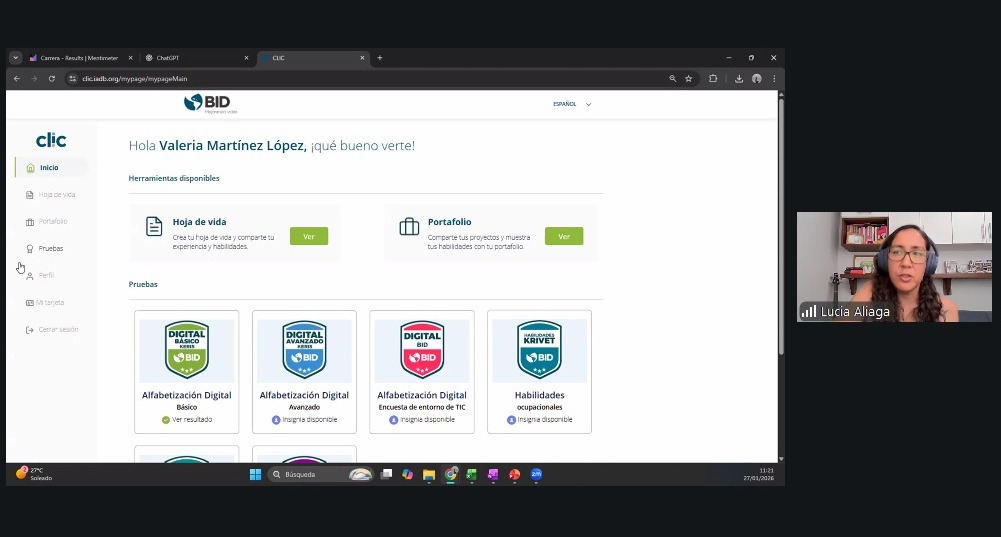Click the weather widget showing 27°C
This screenshot has height=537, width=1001.
(x=34, y=474)
